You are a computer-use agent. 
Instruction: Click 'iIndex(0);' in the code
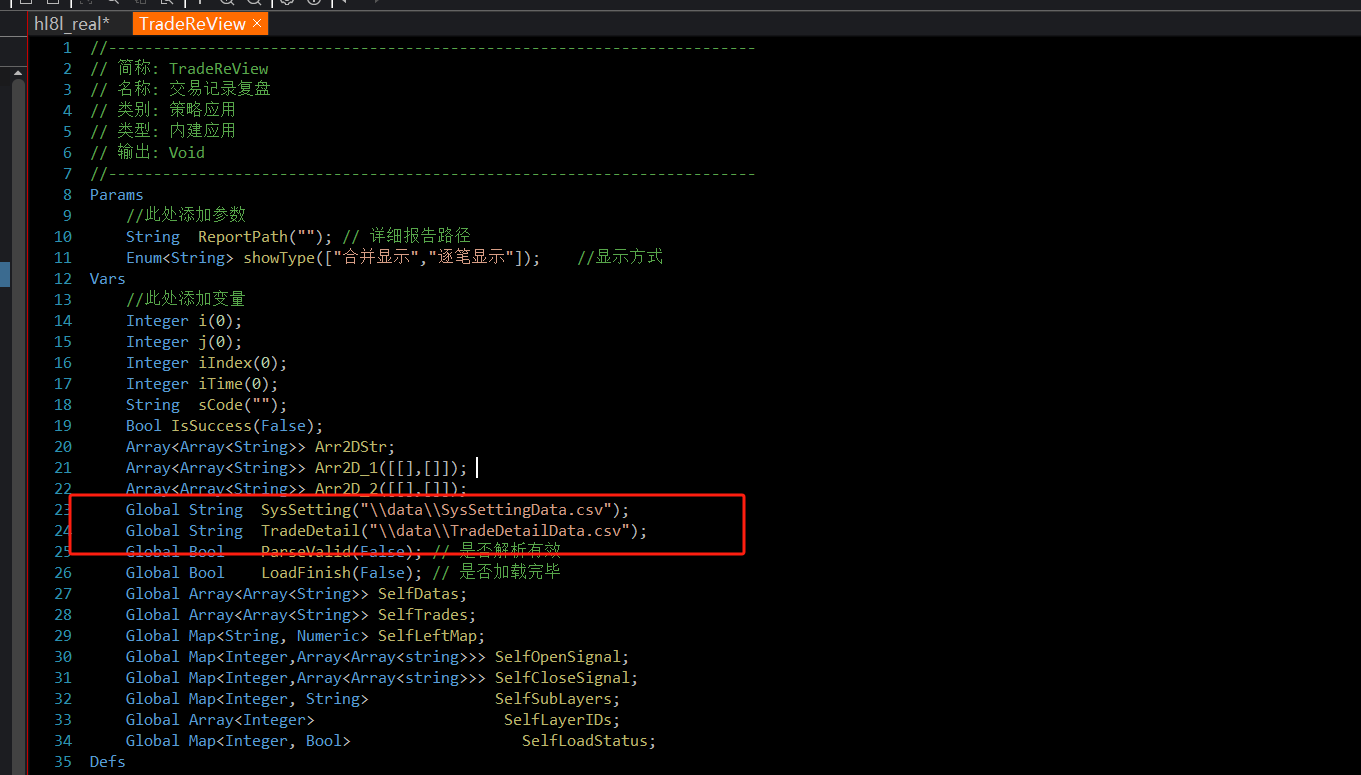tap(243, 363)
